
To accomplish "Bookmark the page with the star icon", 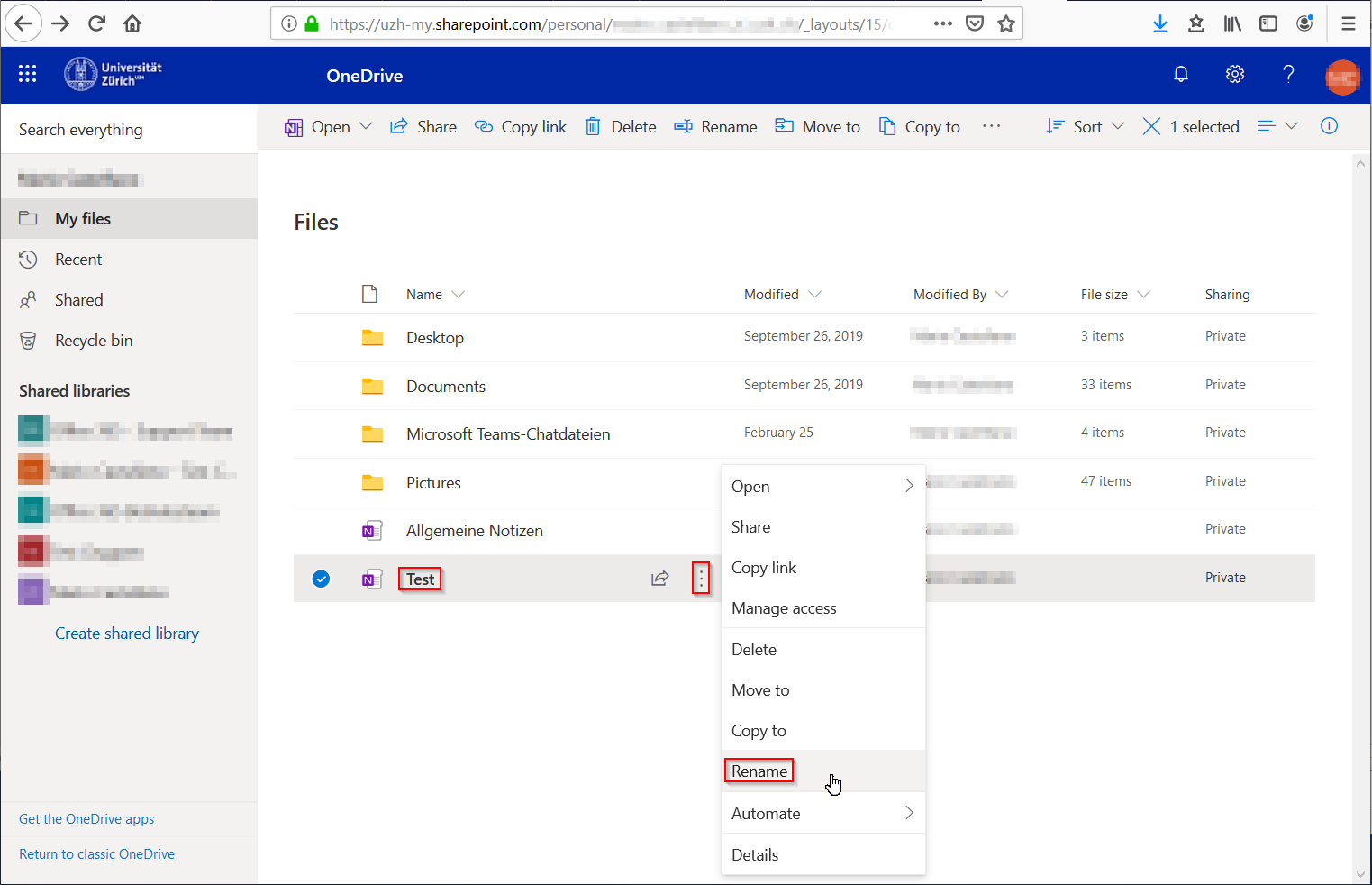I will (x=1006, y=23).
